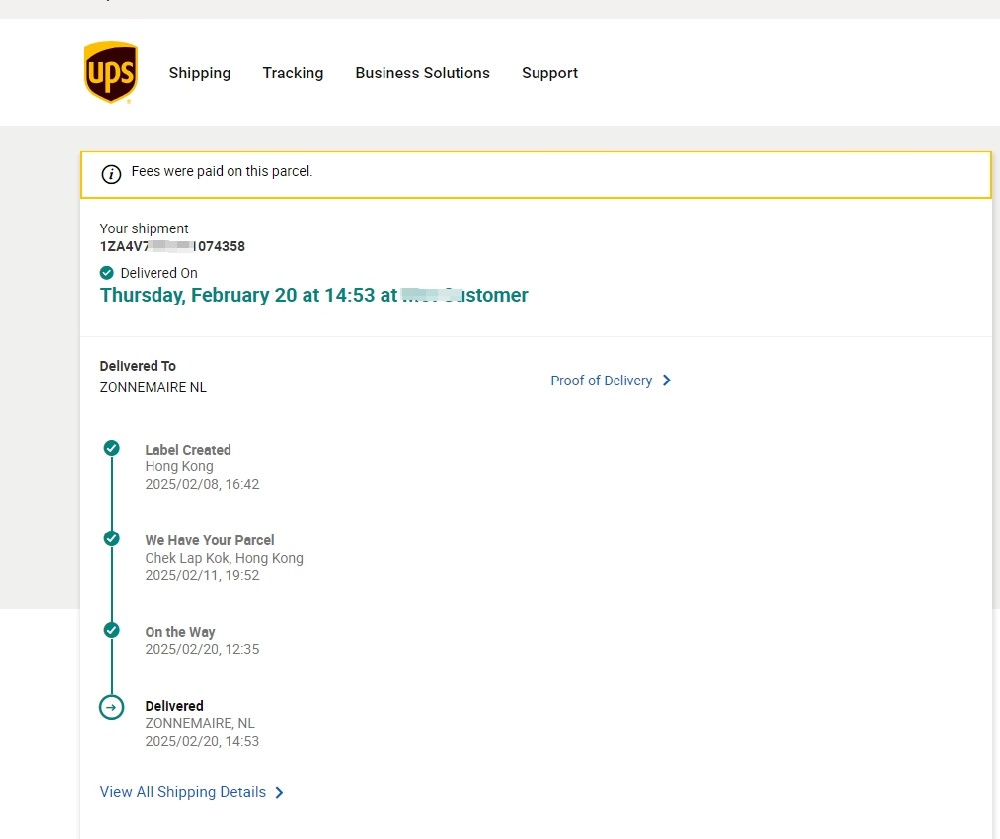Select the Label Created checkmark on the timeline
This screenshot has height=839, width=1000.
tap(112, 448)
